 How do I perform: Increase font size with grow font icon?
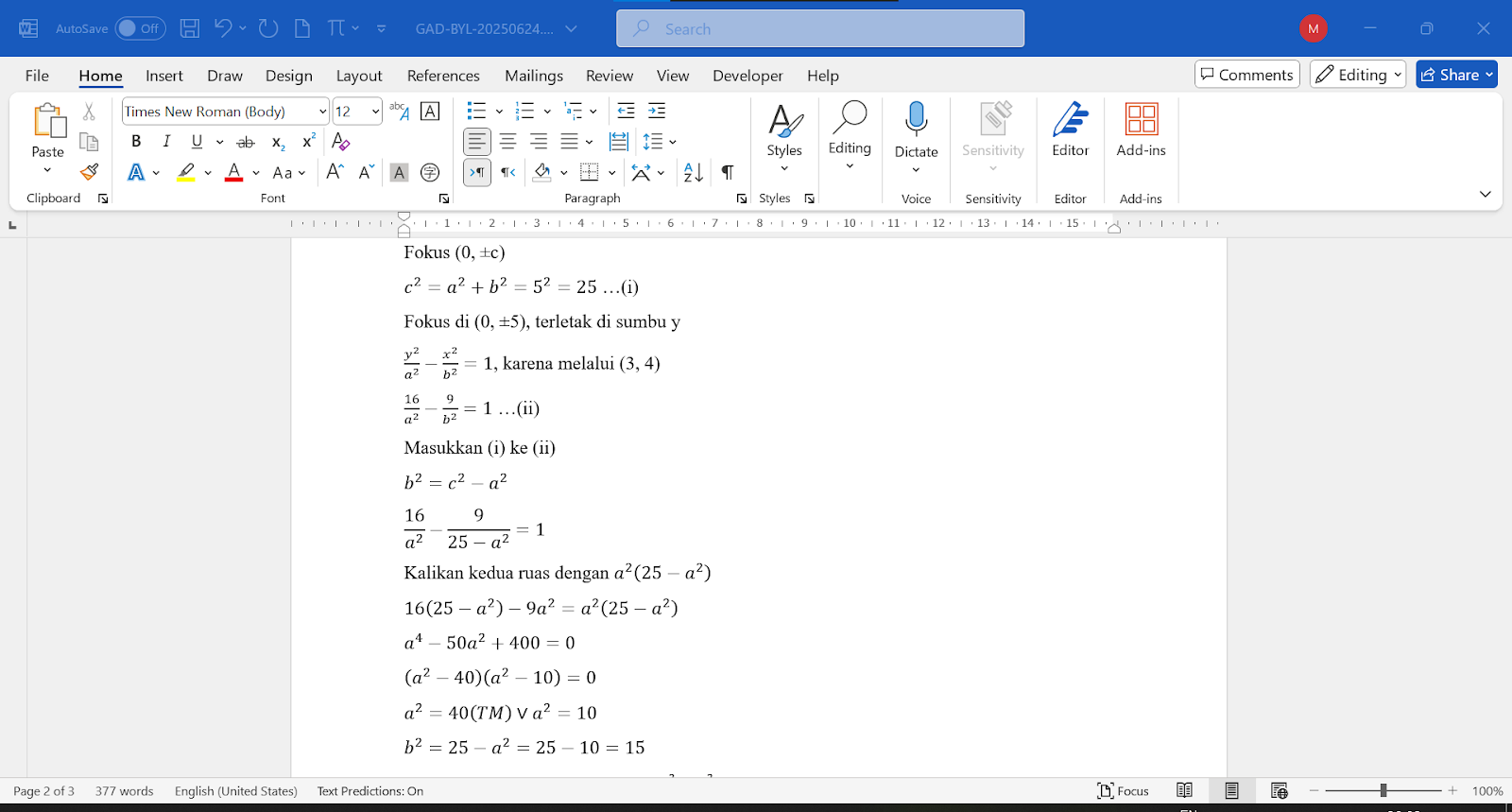[335, 172]
